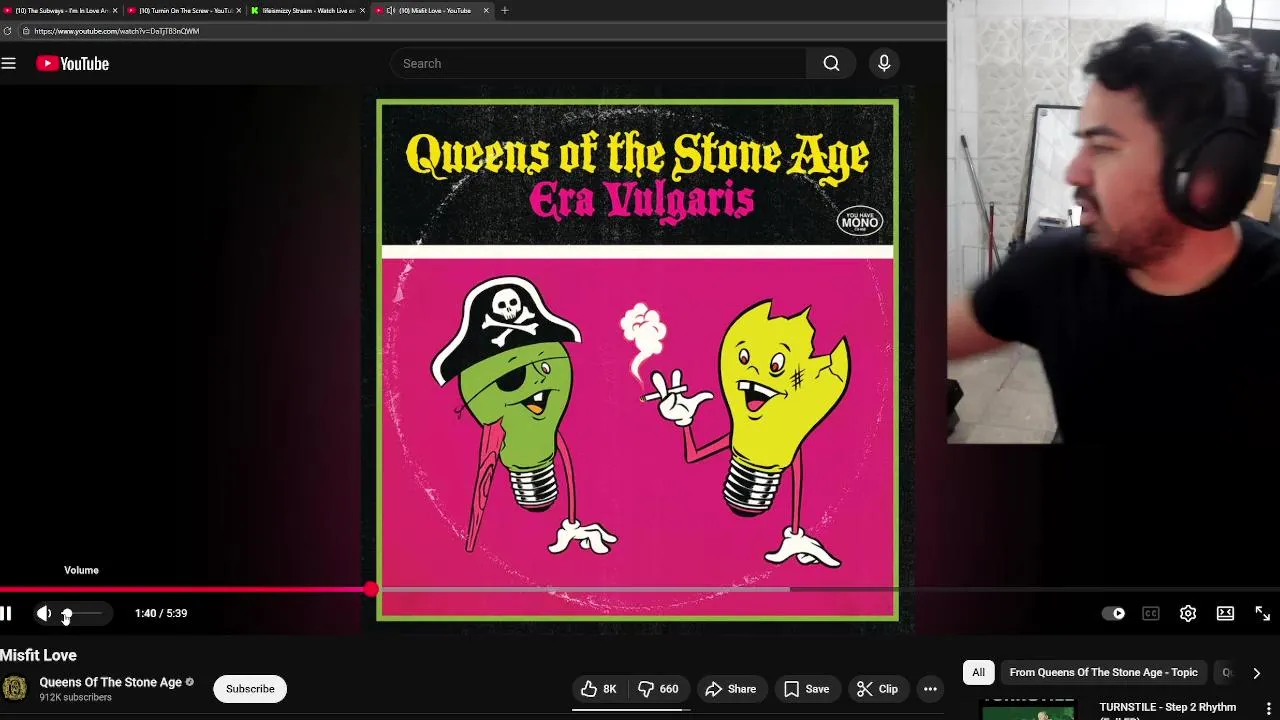
Task: Close the Turnin On The Screw tab
Action: tap(239, 10)
